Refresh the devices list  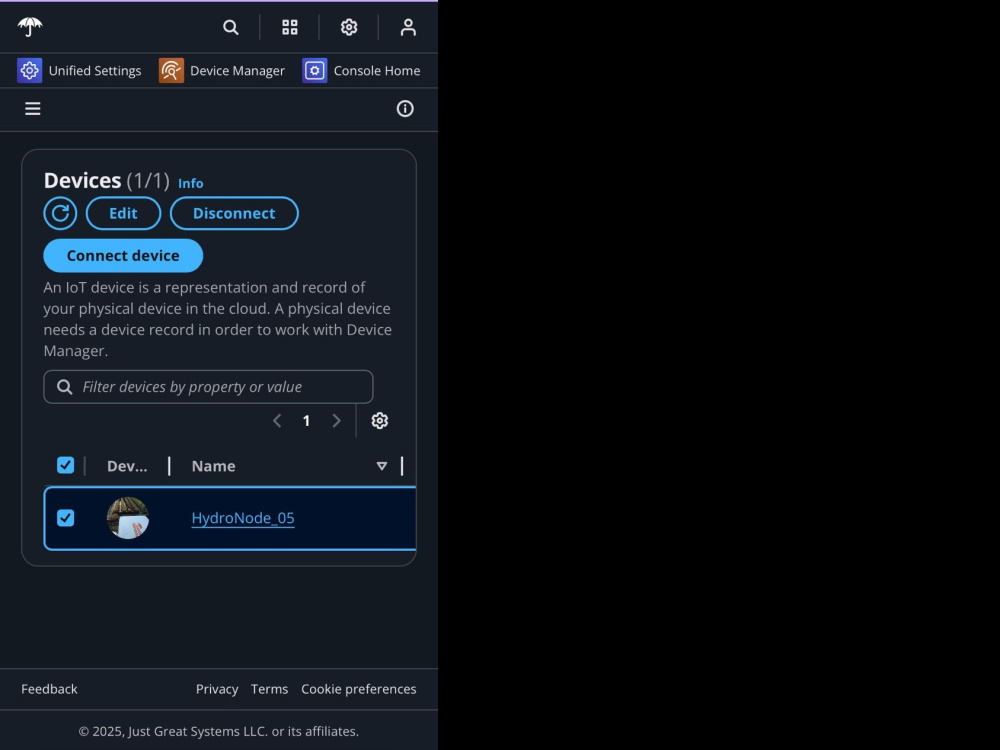point(61,213)
